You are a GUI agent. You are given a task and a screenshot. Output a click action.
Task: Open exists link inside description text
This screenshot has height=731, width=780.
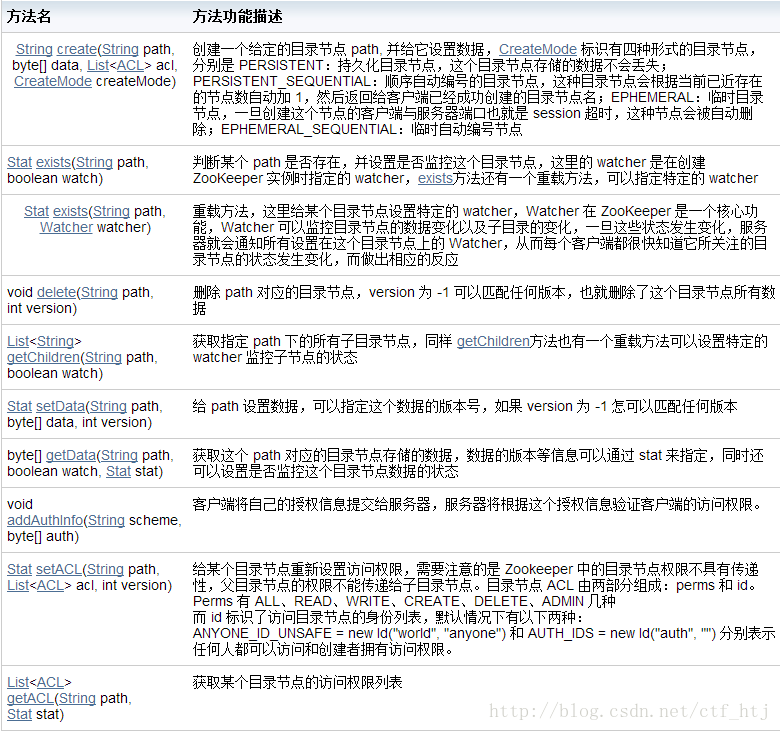(x=435, y=178)
